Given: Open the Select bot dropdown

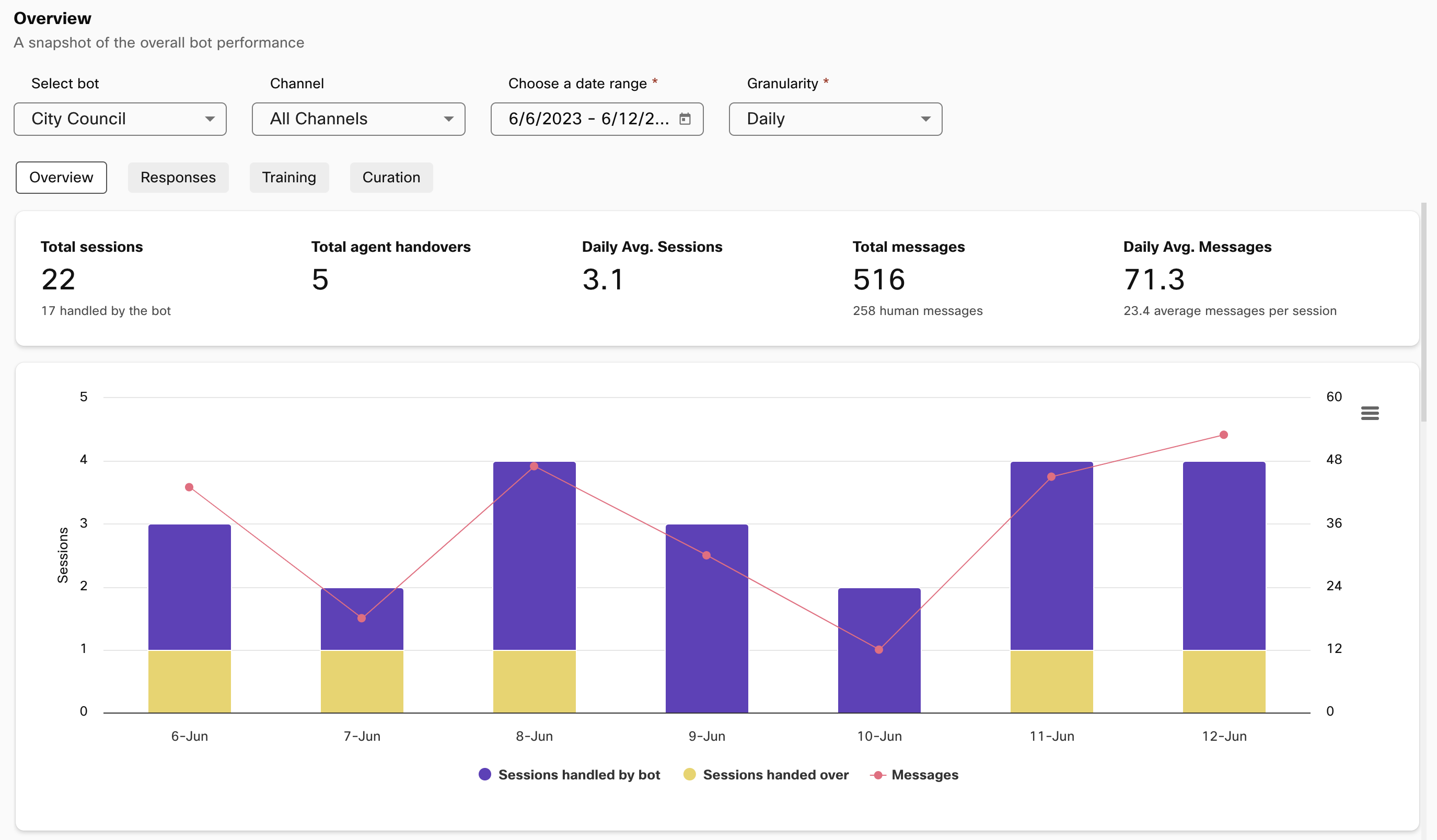Looking at the screenshot, I should tap(121, 118).
